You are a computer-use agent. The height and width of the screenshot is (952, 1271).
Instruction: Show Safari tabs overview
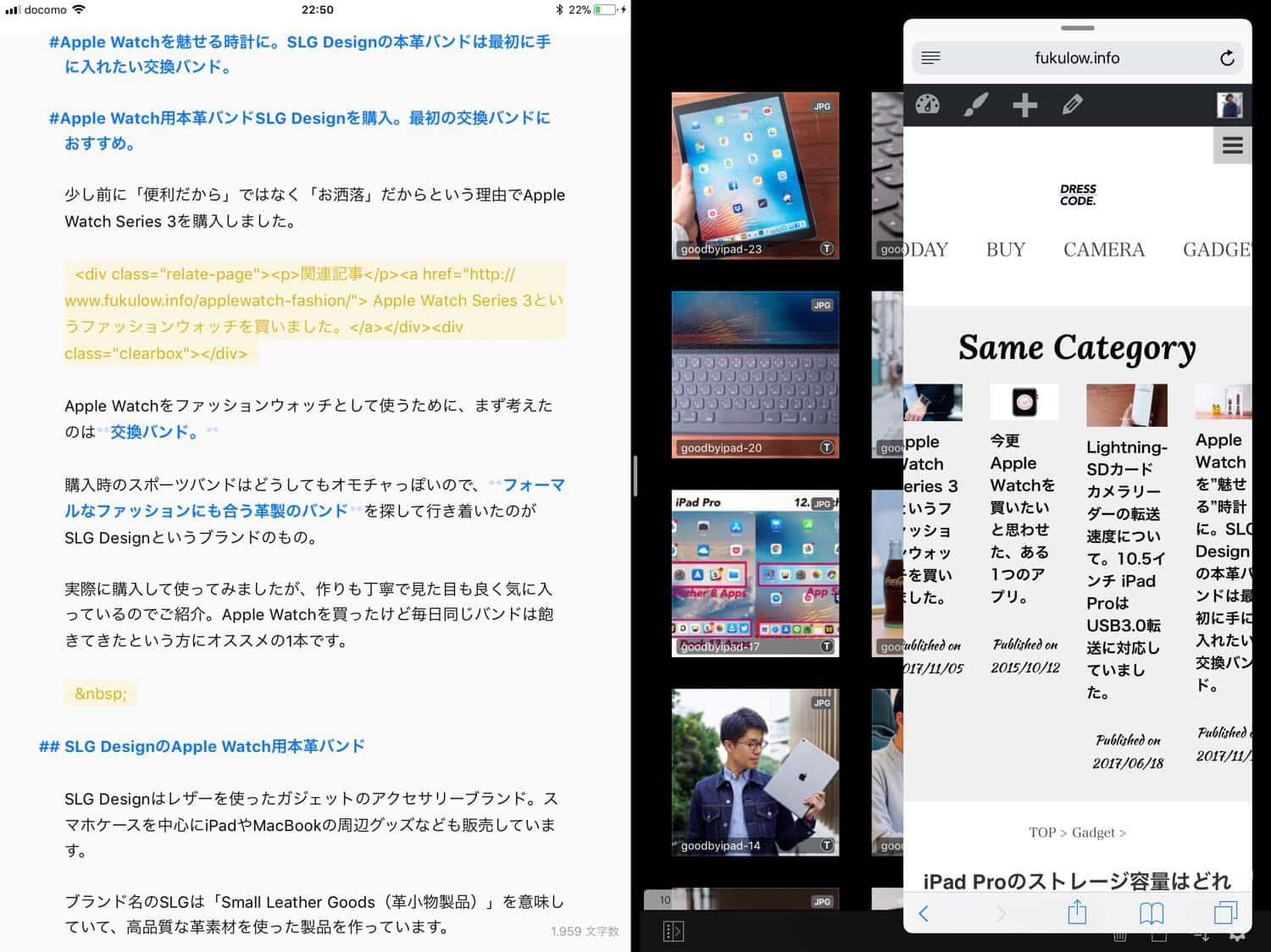1225,912
